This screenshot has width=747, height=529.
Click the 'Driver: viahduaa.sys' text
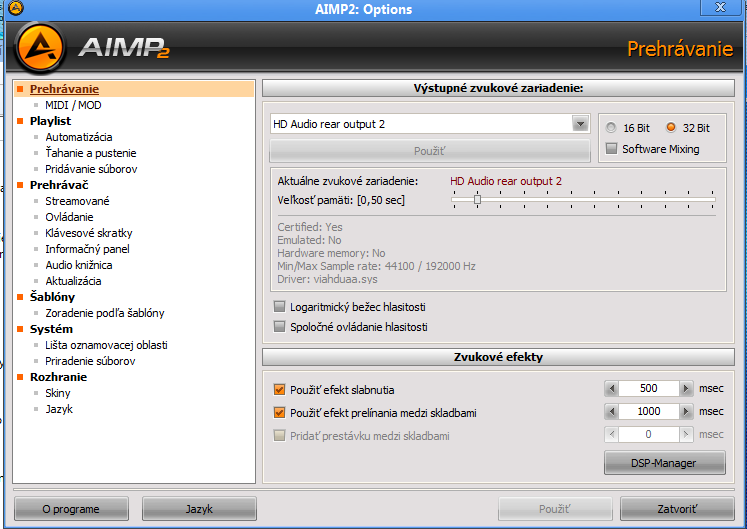coord(327,279)
